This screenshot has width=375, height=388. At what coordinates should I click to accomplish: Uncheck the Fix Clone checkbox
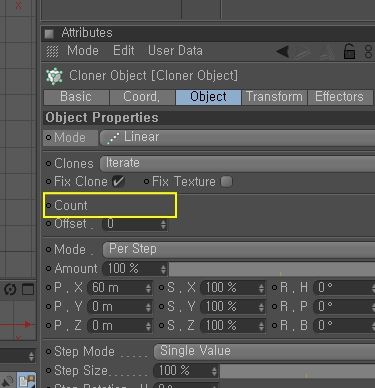coord(118,182)
